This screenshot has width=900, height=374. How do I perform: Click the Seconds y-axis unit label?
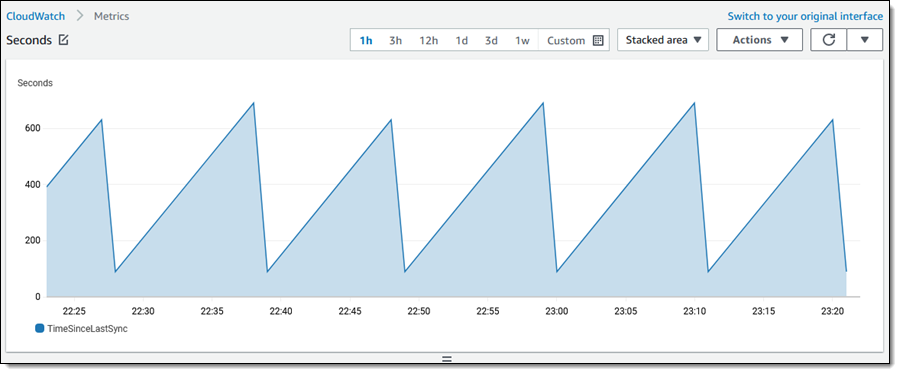pyautogui.click(x=35, y=83)
